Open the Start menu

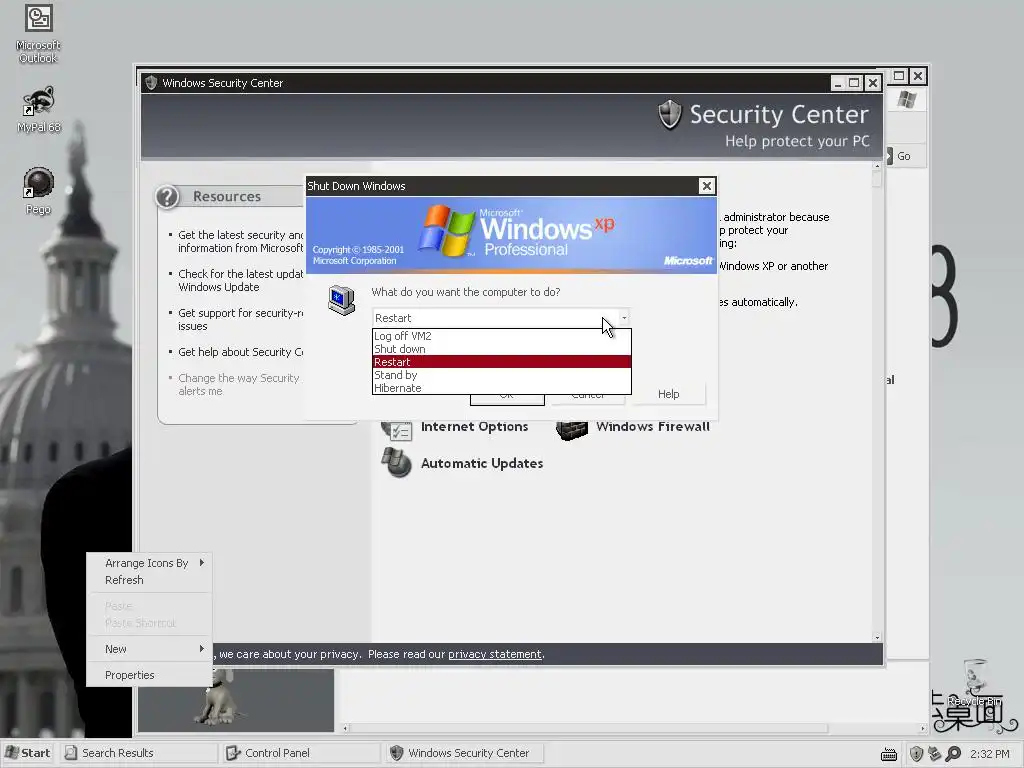(x=28, y=753)
